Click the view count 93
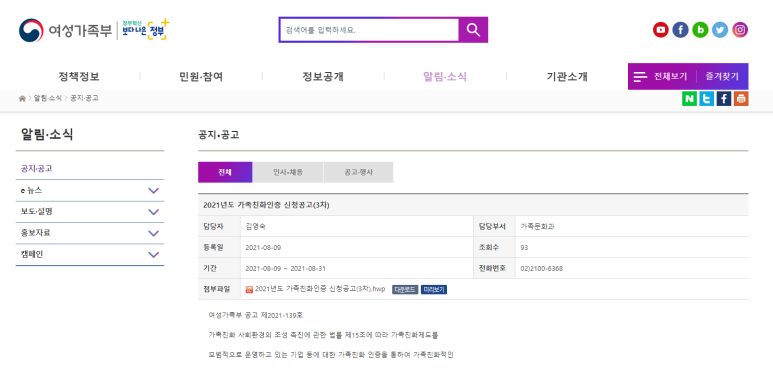 525,248
